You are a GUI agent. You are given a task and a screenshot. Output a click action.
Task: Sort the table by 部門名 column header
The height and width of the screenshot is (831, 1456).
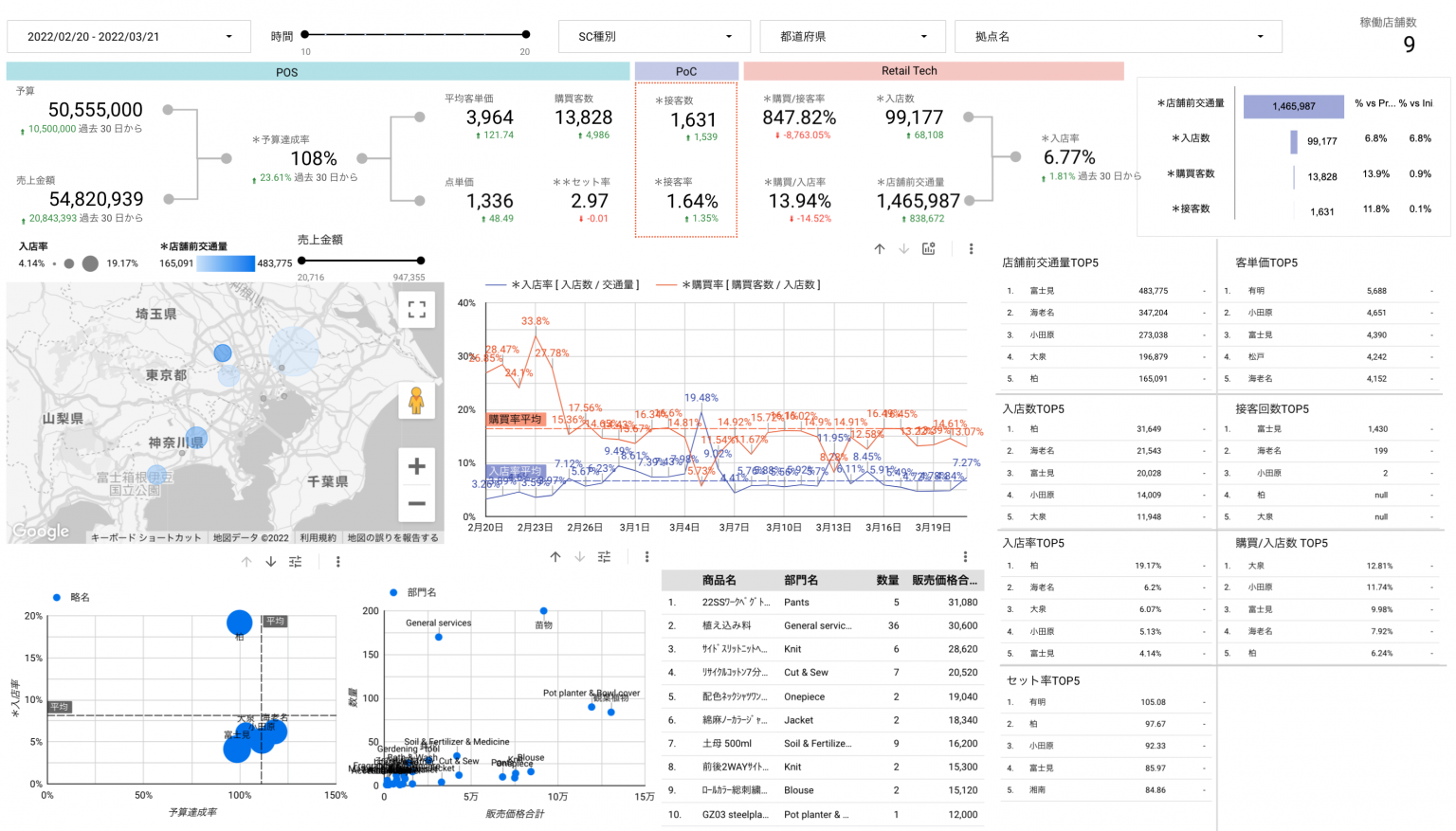[801, 580]
